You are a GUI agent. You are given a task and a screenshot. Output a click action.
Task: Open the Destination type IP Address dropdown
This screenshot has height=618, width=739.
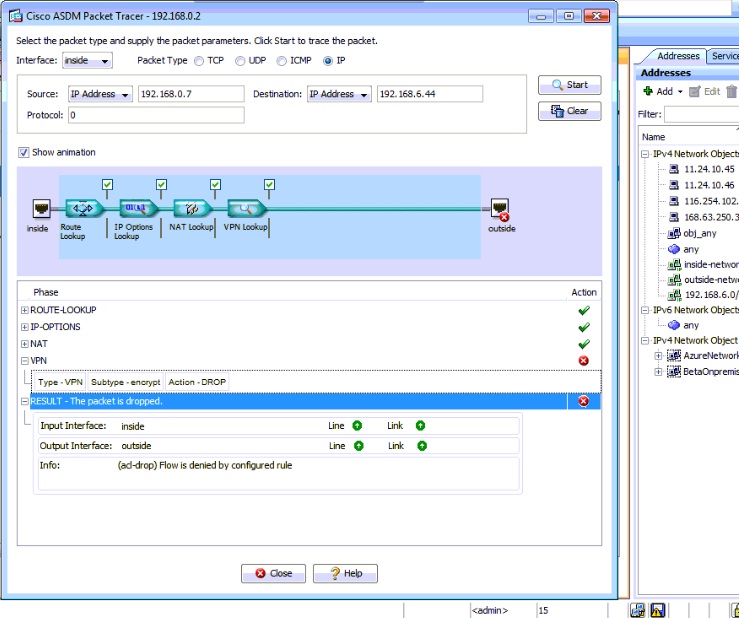[339, 94]
